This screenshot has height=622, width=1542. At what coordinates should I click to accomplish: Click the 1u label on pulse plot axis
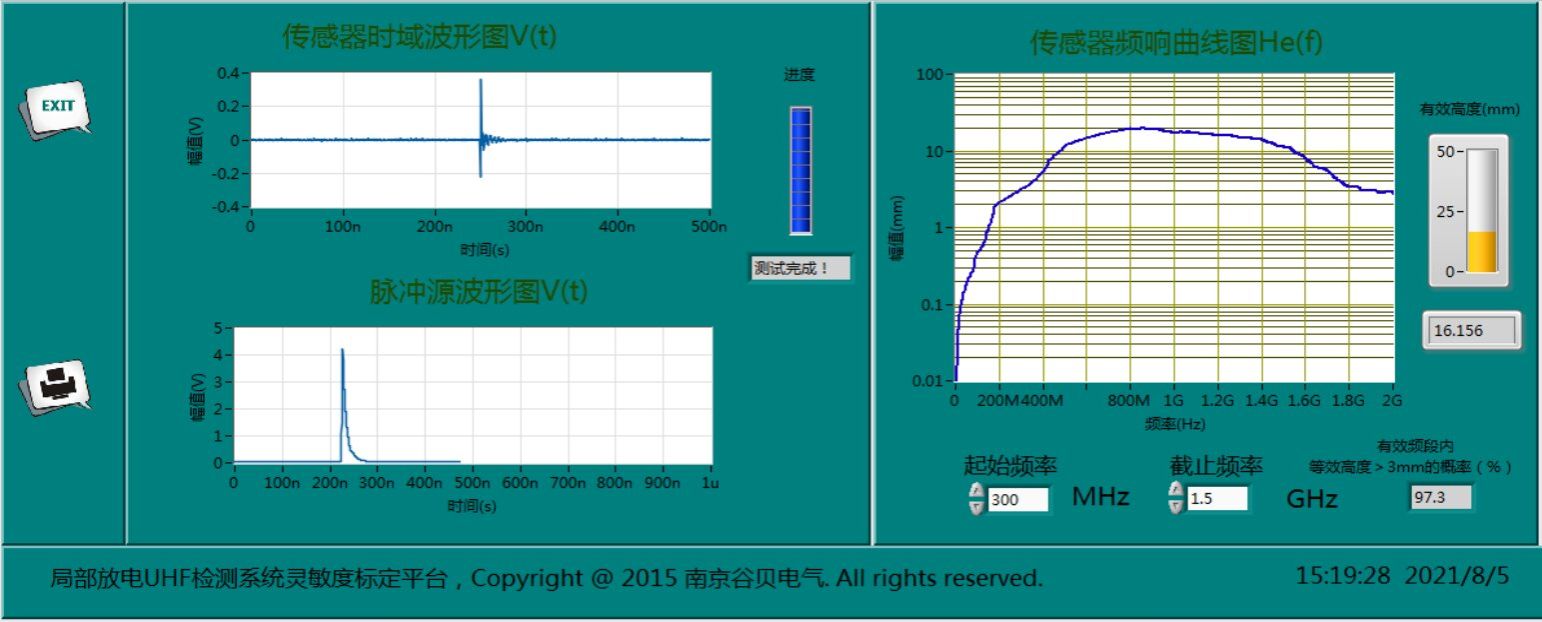711,482
